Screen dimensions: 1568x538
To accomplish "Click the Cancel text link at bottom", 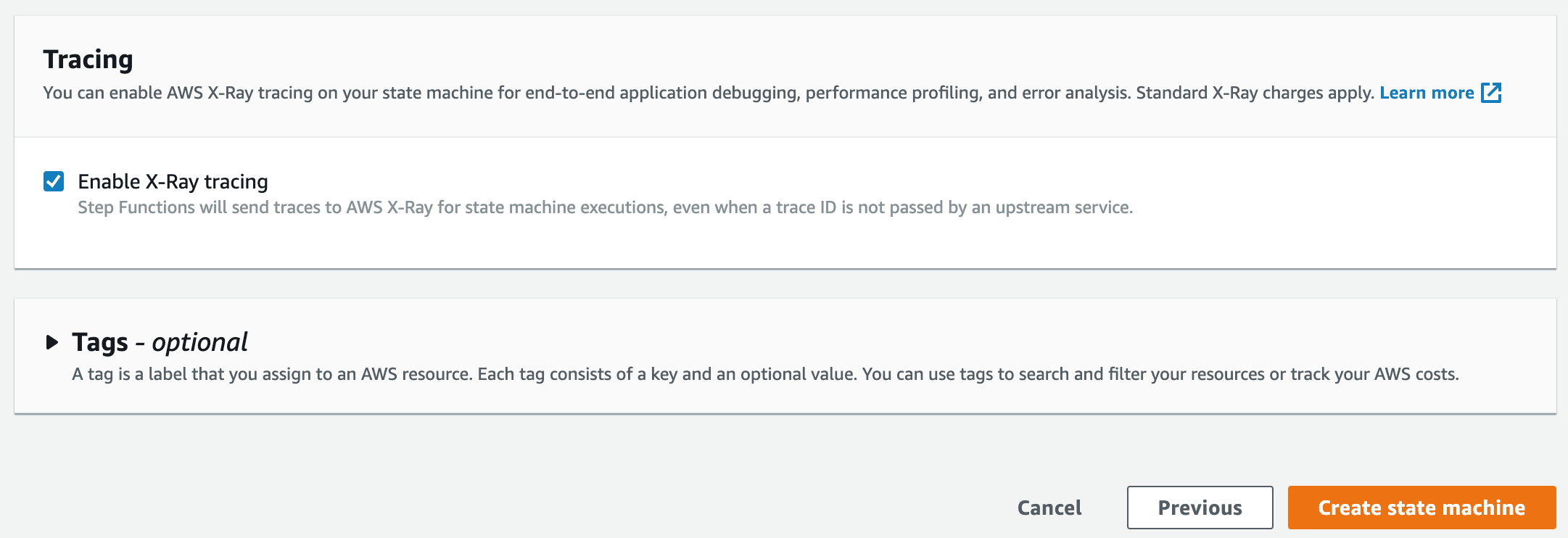I will [1049, 508].
